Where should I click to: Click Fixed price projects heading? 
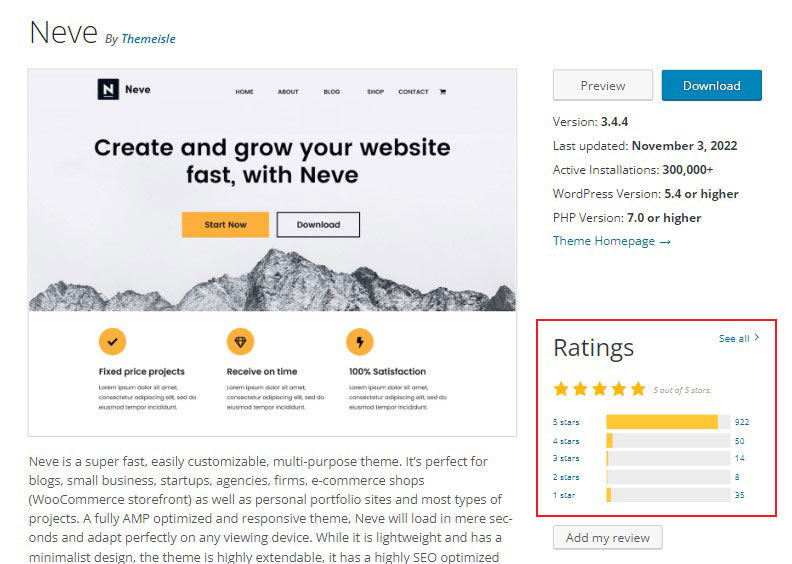point(141,372)
